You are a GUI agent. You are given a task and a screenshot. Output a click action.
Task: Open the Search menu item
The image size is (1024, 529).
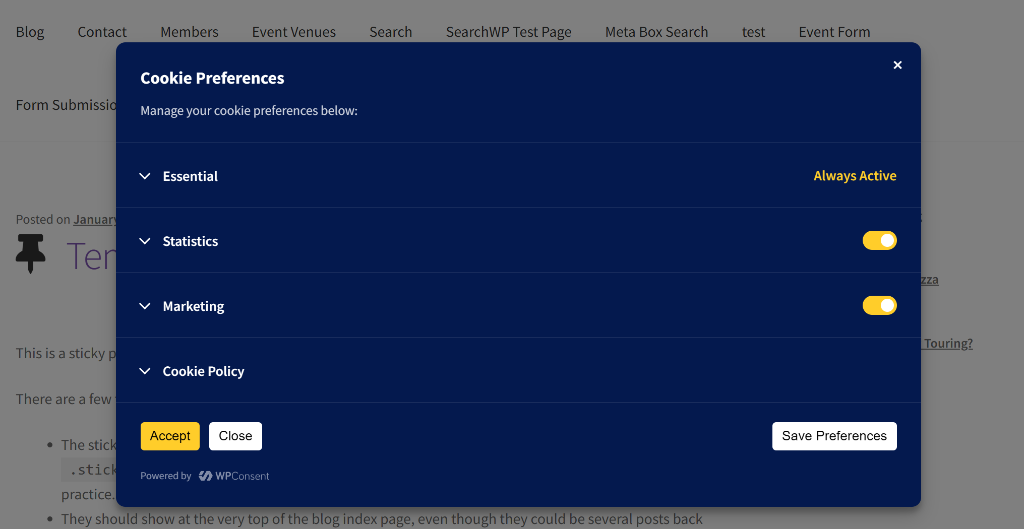point(391,32)
